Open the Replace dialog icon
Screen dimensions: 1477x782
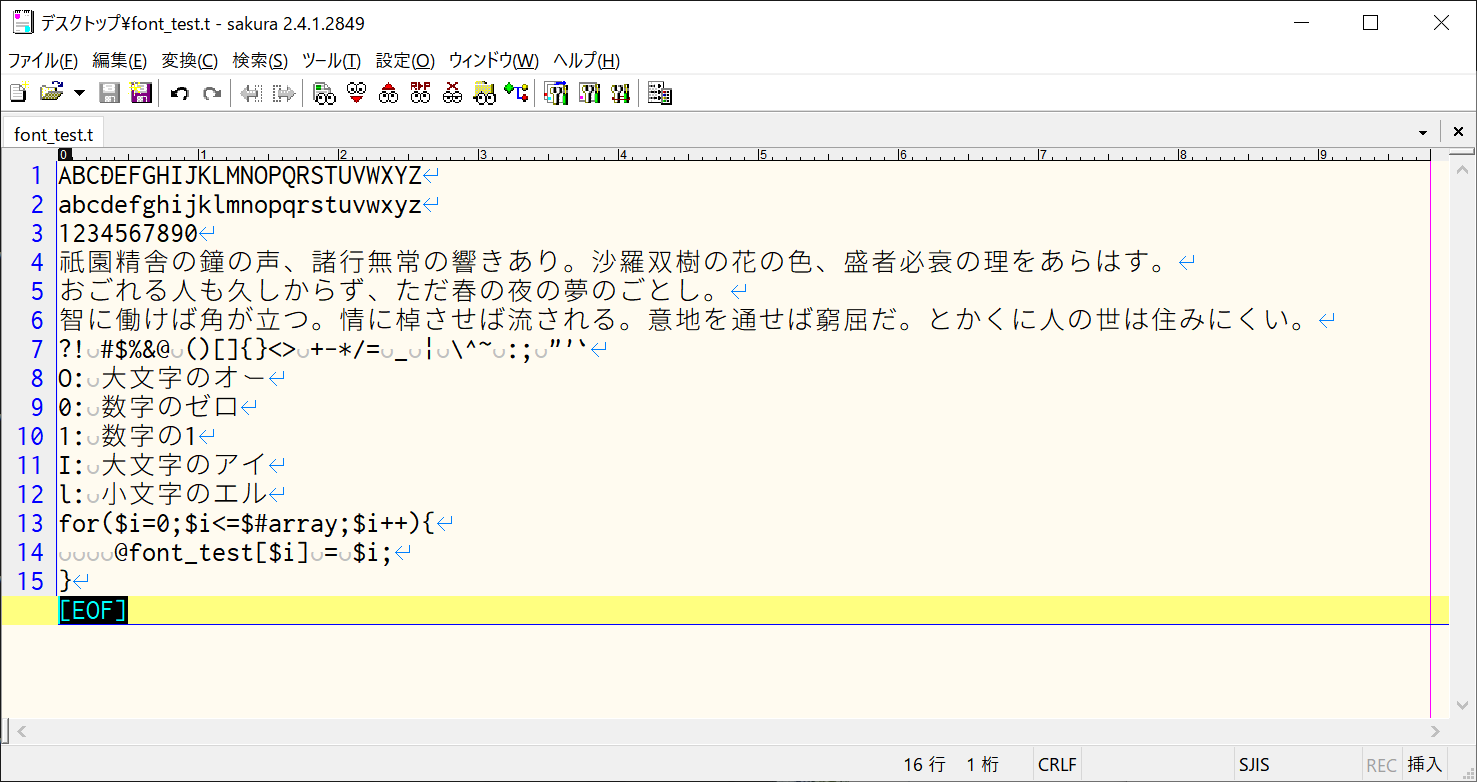click(420, 93)
